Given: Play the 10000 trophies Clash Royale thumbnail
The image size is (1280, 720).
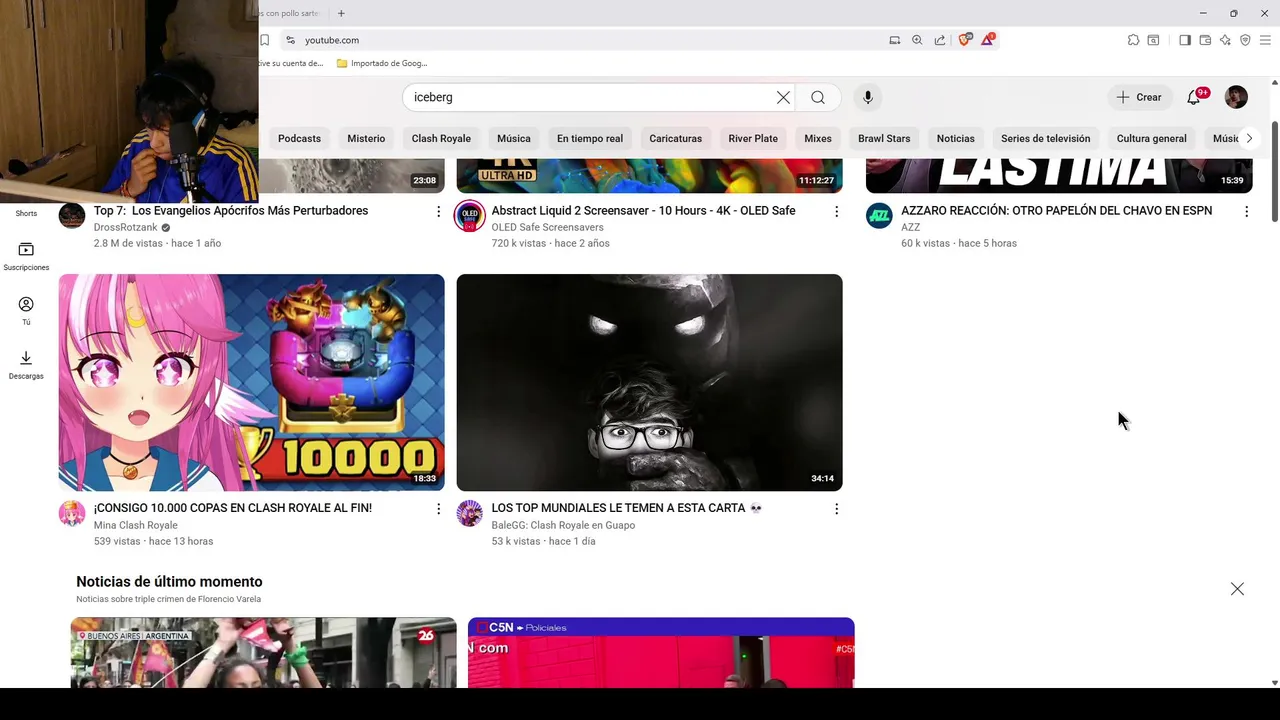Looking at the screenshot, I should (x=251, y=382).
